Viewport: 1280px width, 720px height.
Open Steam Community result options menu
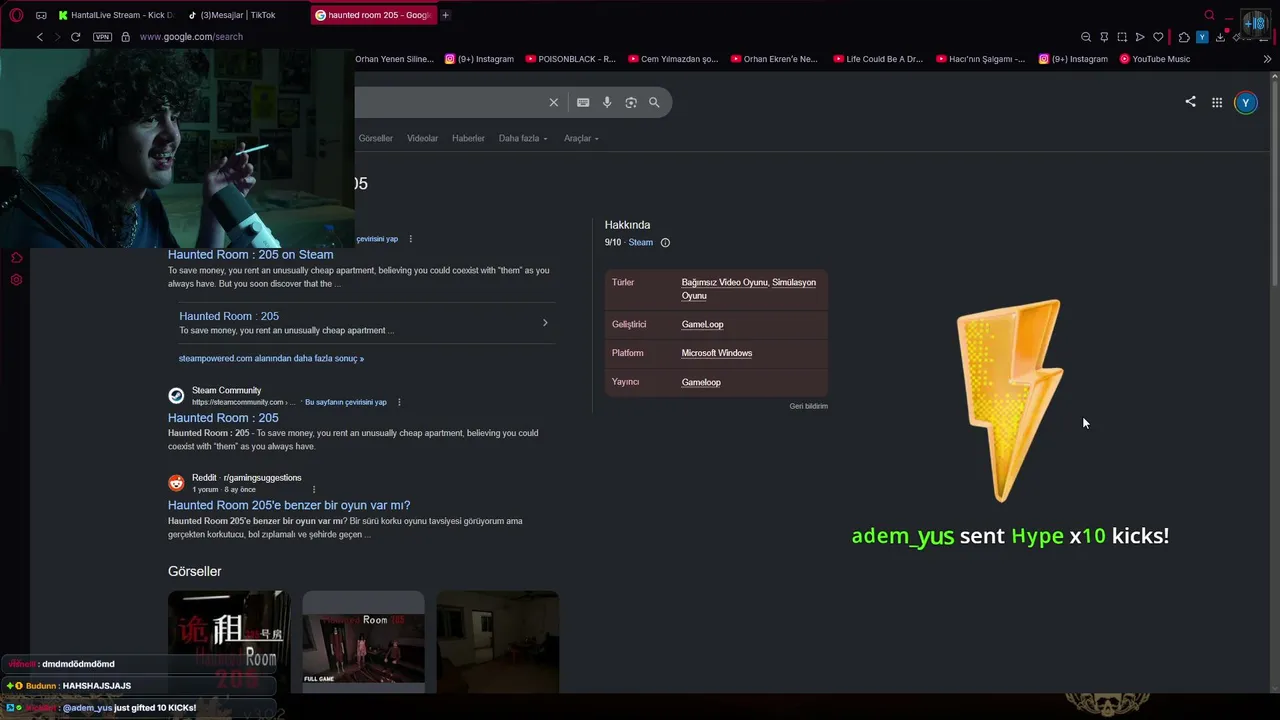(x=399, y=402)
